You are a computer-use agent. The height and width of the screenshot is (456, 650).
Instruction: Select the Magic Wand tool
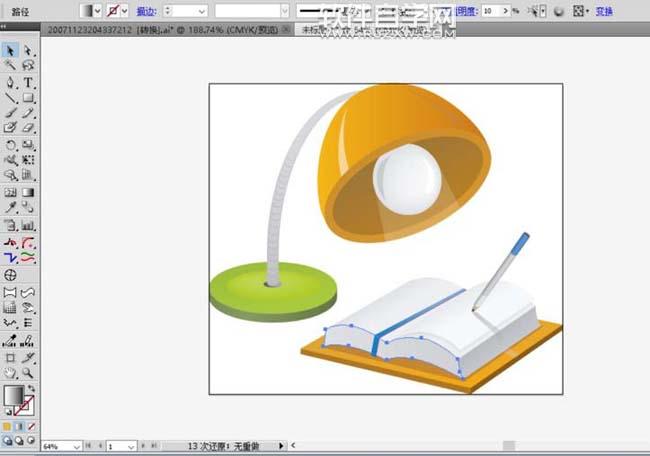pyautogui.click(x=10, y=65)
